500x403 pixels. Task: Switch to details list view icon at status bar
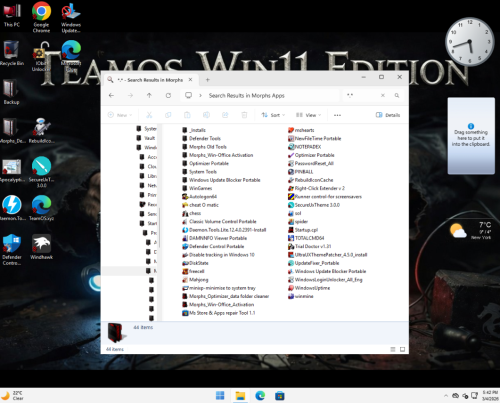393,349
